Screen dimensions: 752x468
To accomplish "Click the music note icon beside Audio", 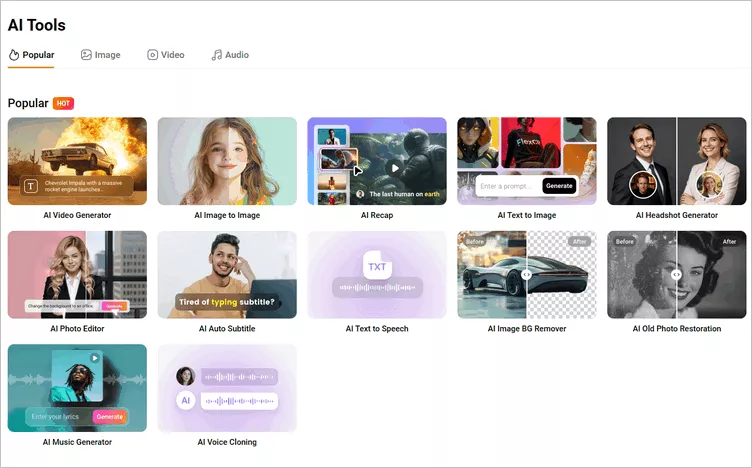I will [217, 55].
